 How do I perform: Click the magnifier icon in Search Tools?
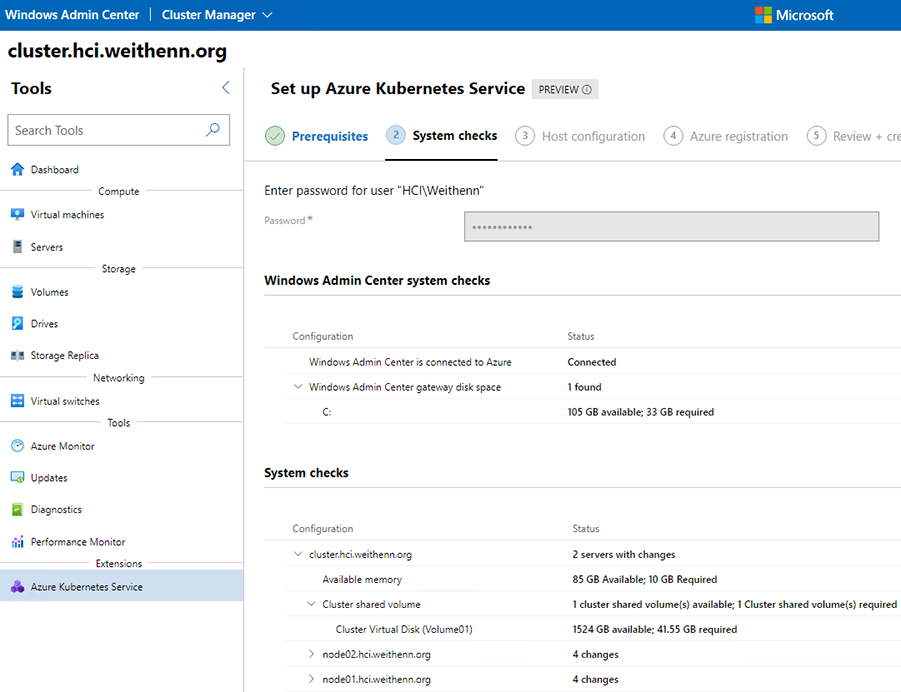click(213, 129)
